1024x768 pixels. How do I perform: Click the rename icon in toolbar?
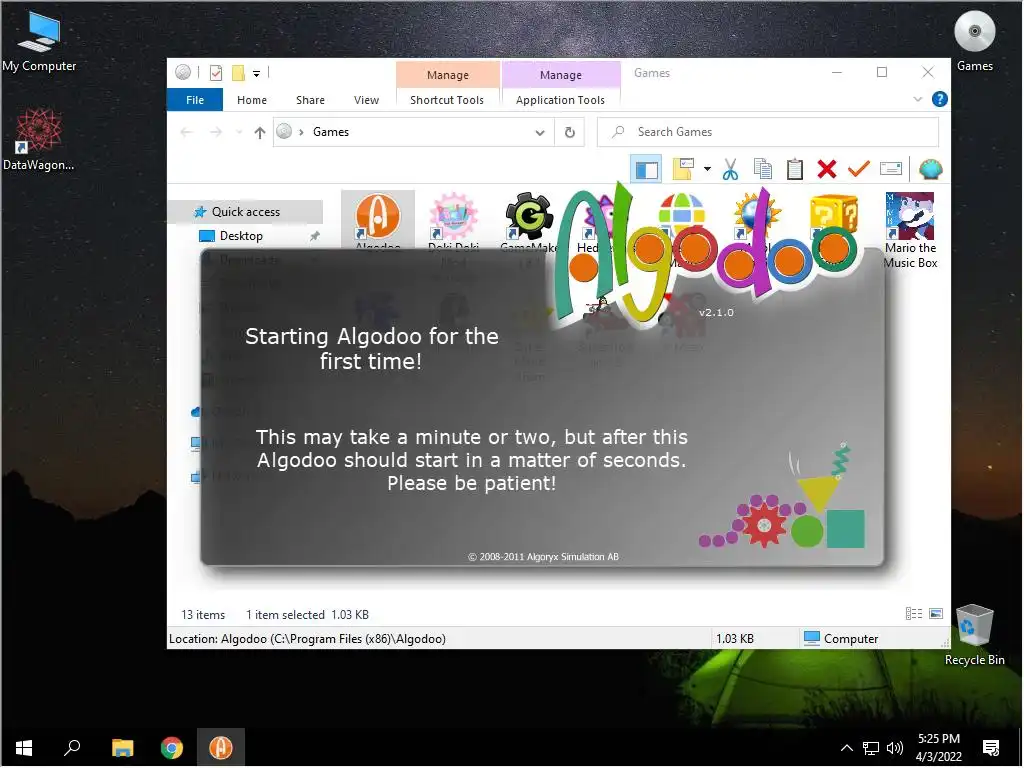point(890,169)
